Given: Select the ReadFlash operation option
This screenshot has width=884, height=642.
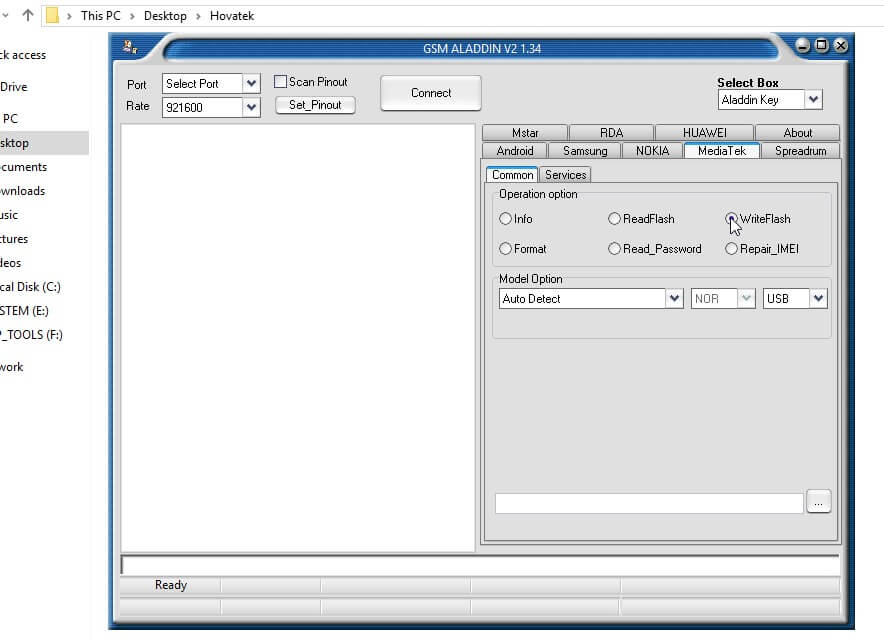Looking at the screenshot, I should tap(614, 219).
